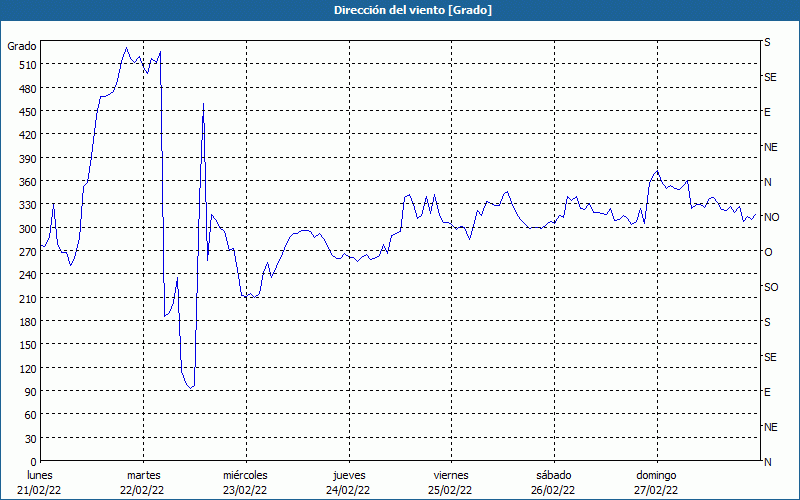Image resolution: width=800 pixels, height=500 pixels.
Task: Click the 'jueves' day label
Action: point(349,476)
